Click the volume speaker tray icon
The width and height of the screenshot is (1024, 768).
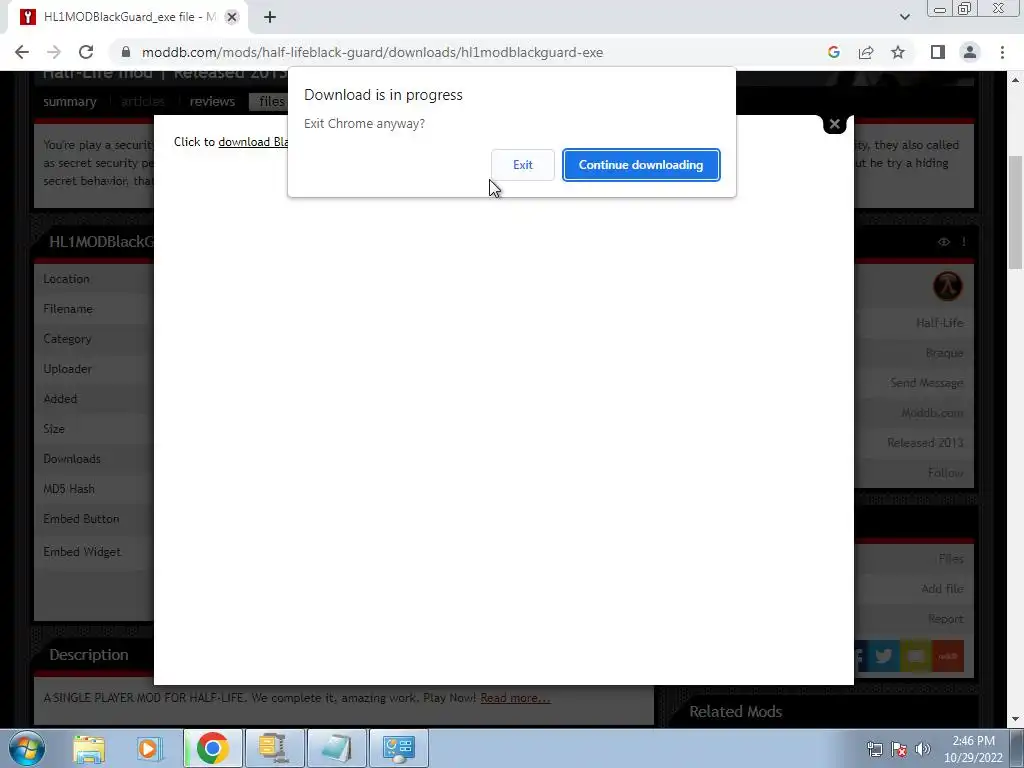[x=923, y=749]
